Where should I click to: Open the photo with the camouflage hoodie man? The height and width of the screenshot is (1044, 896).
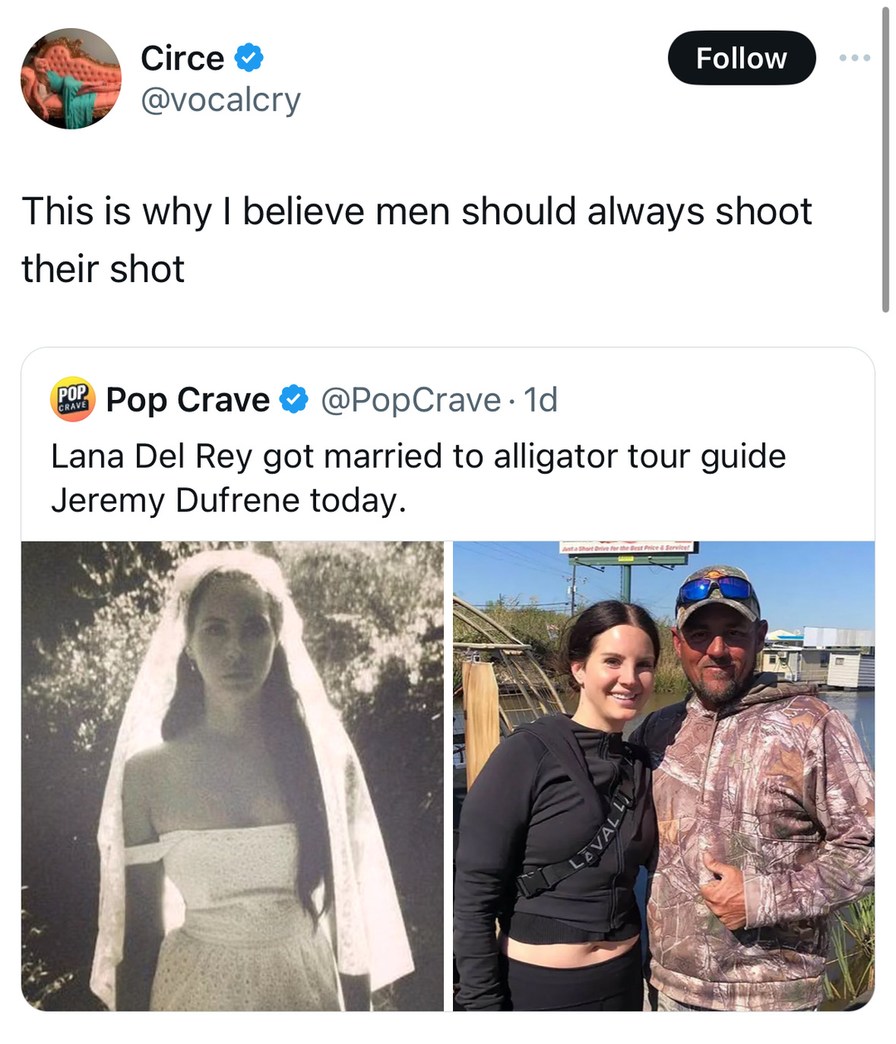[x=664, y=776]
